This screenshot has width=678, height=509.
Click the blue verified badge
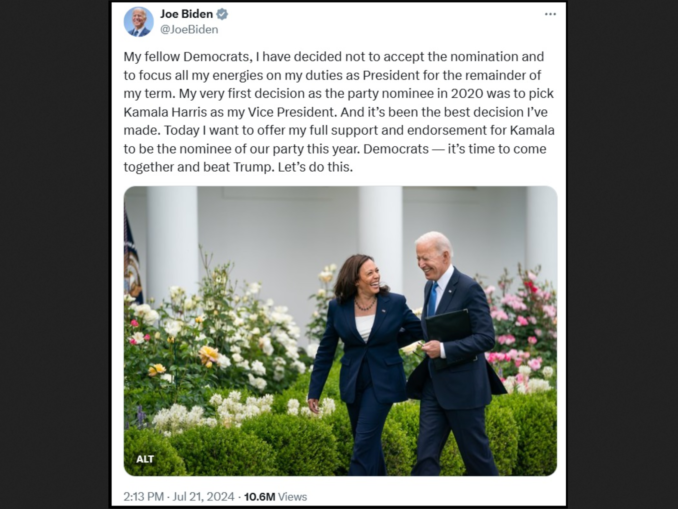coord(222,14)
